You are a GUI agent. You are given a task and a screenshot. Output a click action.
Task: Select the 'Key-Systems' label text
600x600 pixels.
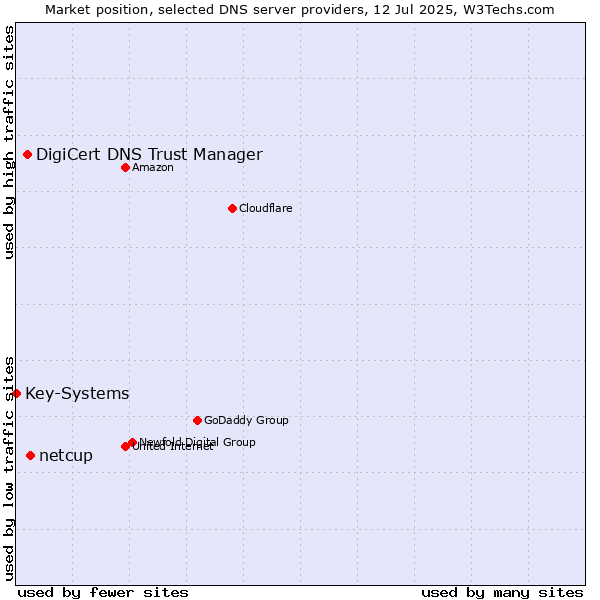coord(77,394)
